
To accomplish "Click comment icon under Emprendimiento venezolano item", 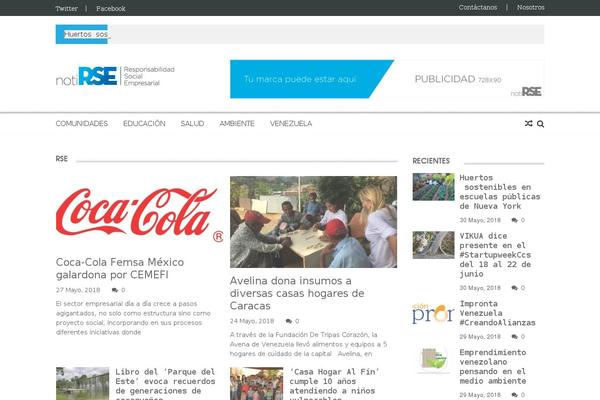I will (514, 395).
